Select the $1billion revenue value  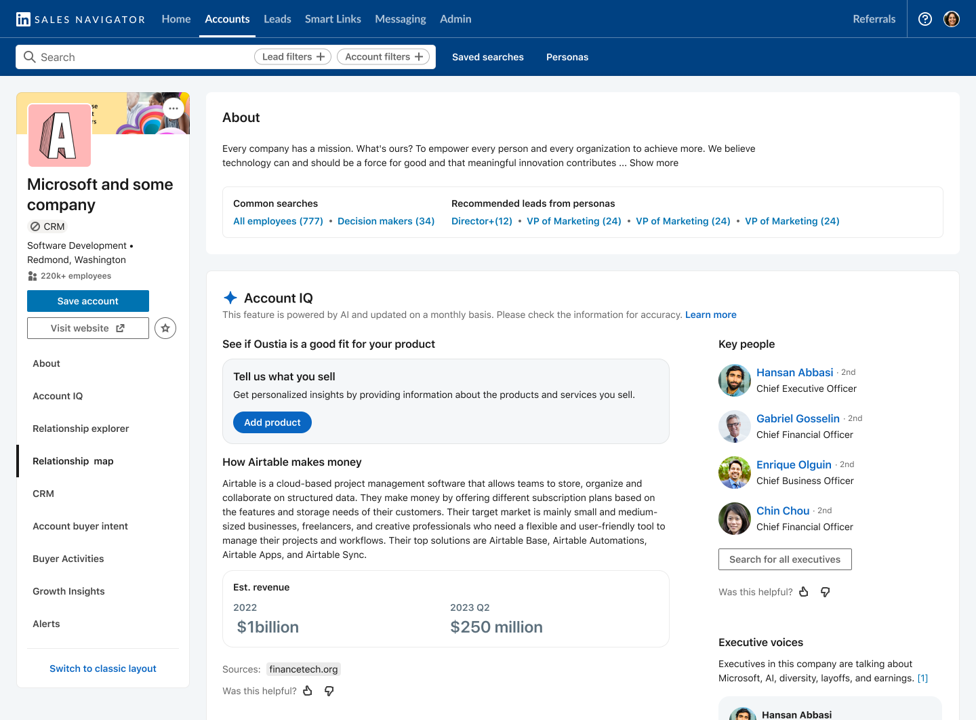[x=268, y=627]
